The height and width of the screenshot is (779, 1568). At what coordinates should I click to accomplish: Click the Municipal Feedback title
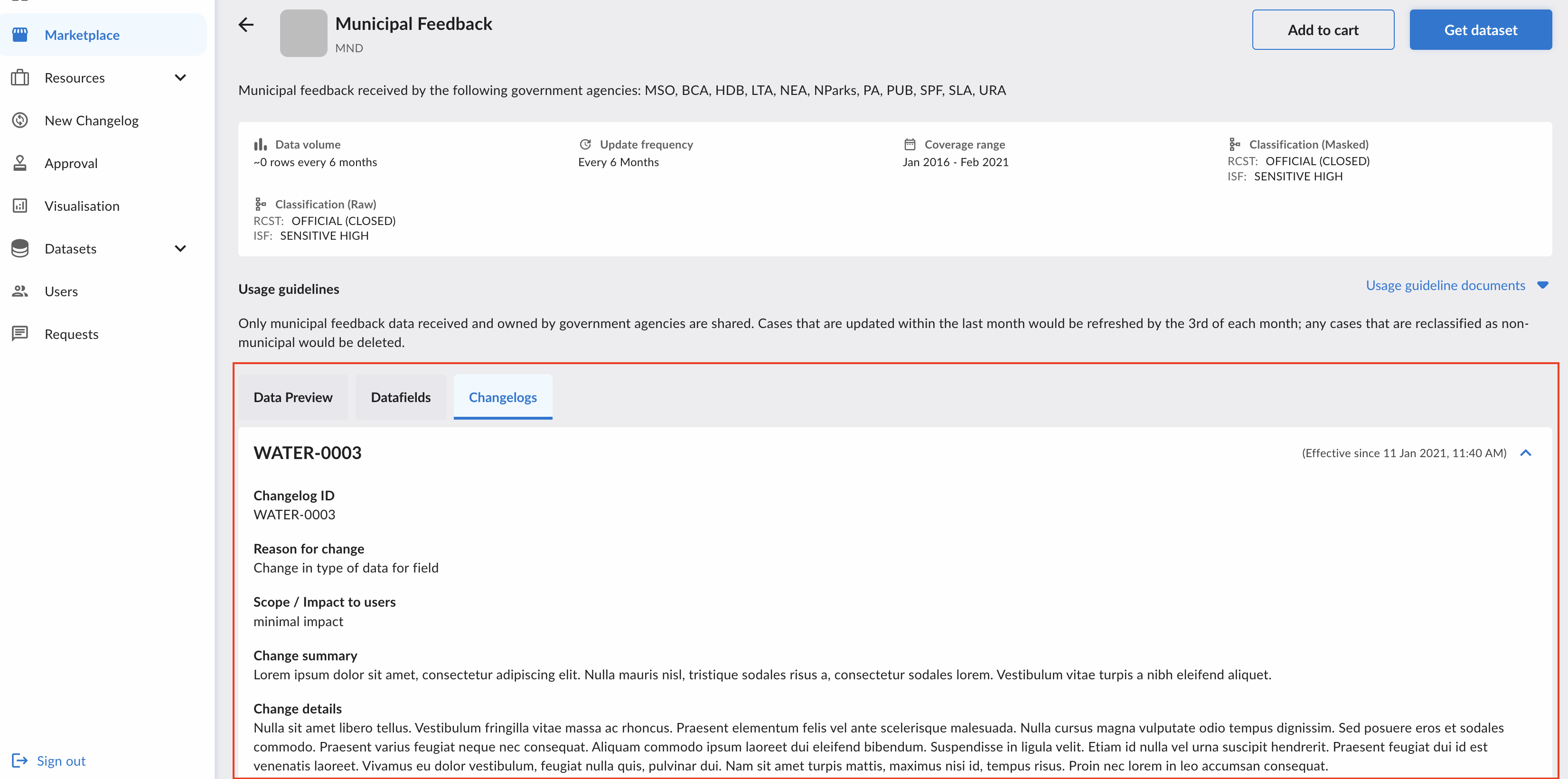(x=413, y=24)
